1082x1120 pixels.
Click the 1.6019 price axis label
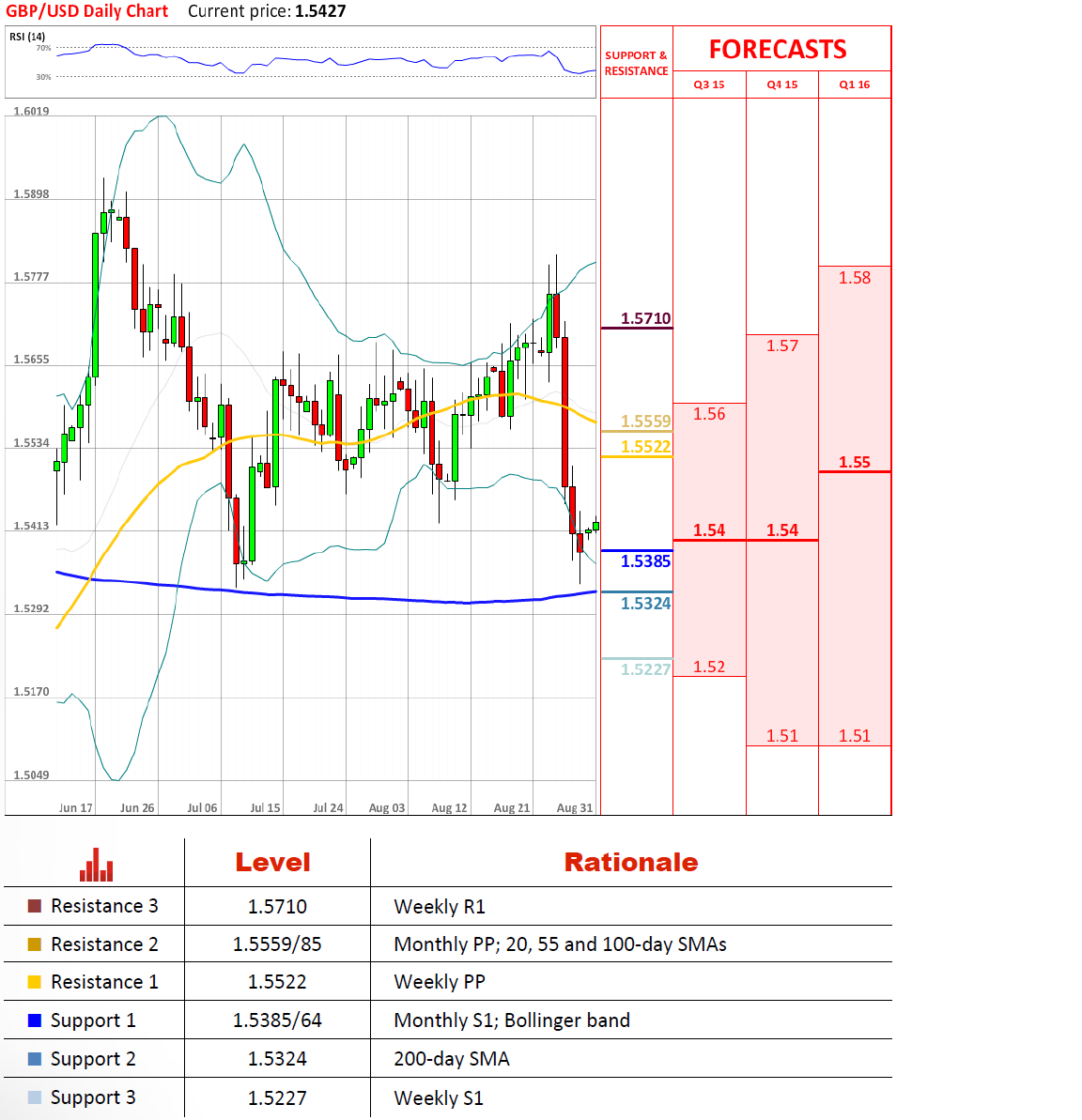pos(31,112)
